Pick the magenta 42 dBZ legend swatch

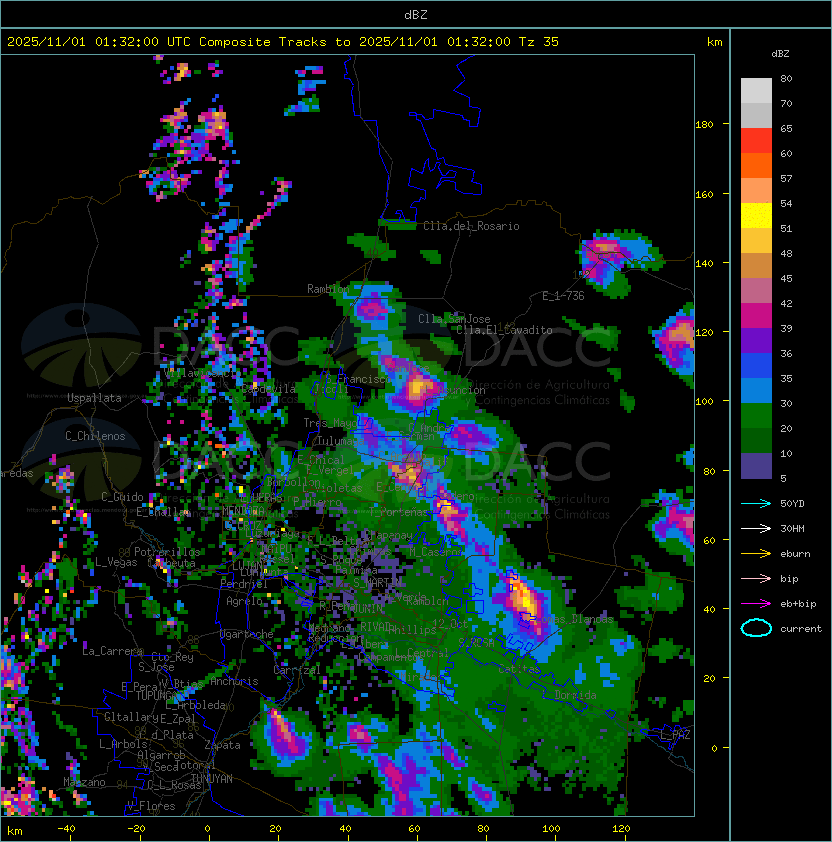click(756, 316)
